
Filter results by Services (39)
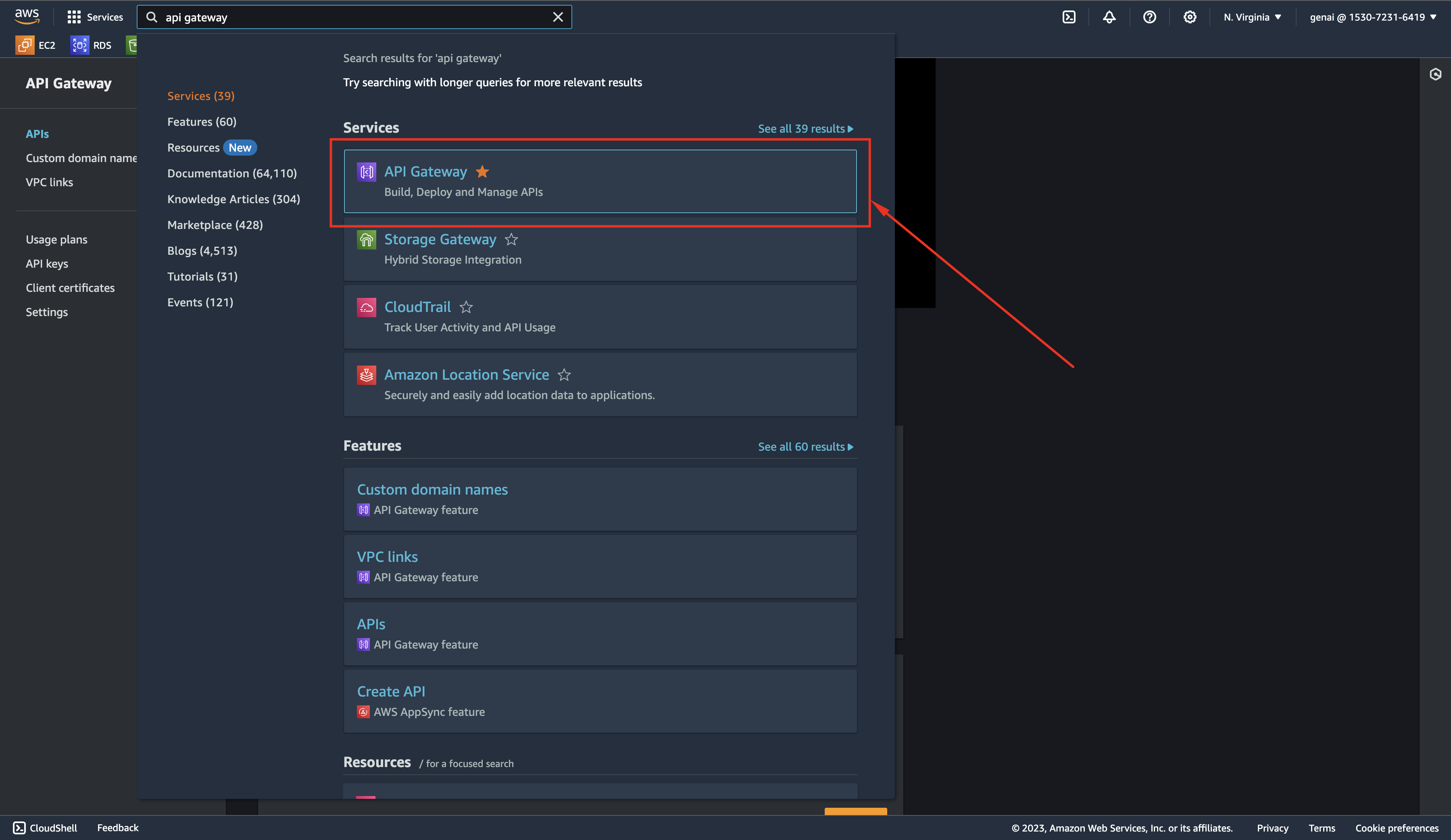201,96
